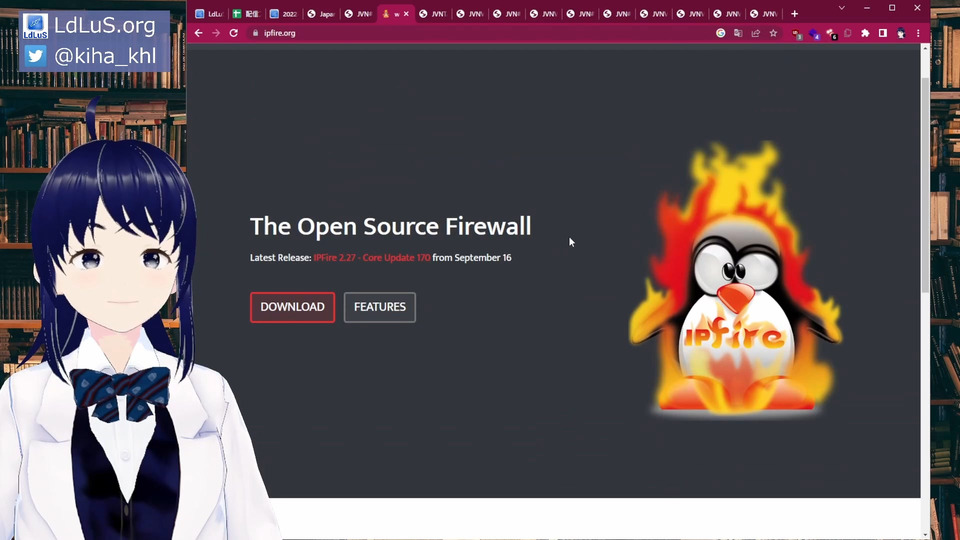Switch to the LdLuS tab
Image resolution: width=960 pixels, height=540 pixels.
pos(209,13)
